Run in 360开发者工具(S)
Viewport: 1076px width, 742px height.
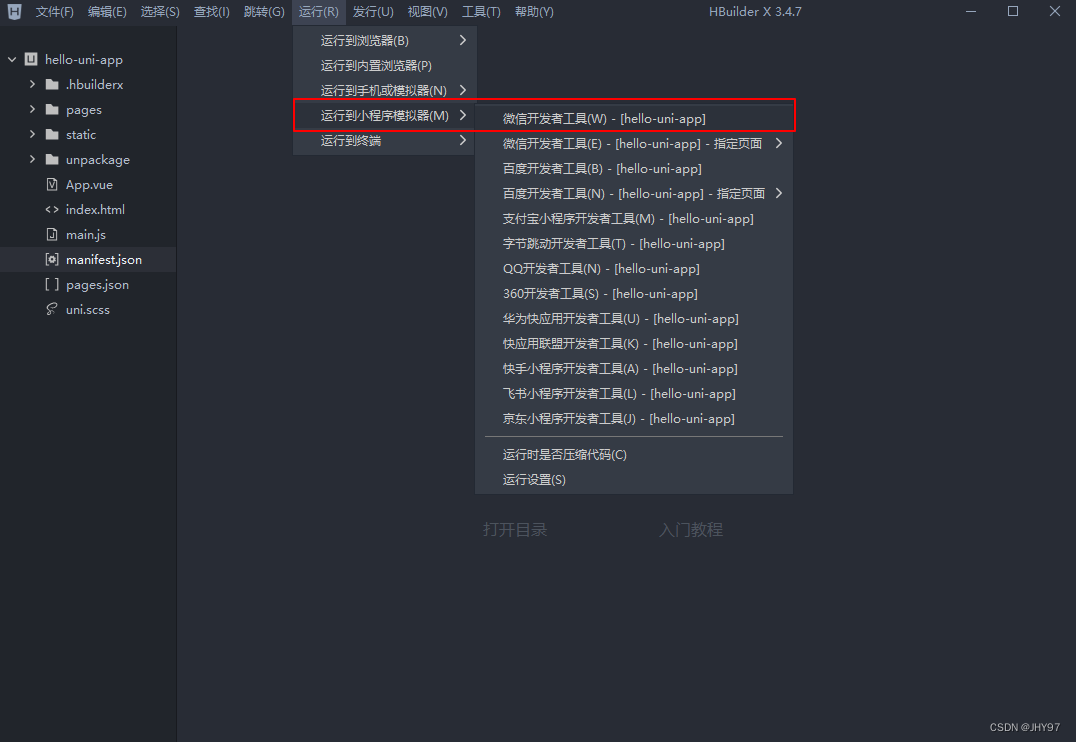click(x=633, y=294)
